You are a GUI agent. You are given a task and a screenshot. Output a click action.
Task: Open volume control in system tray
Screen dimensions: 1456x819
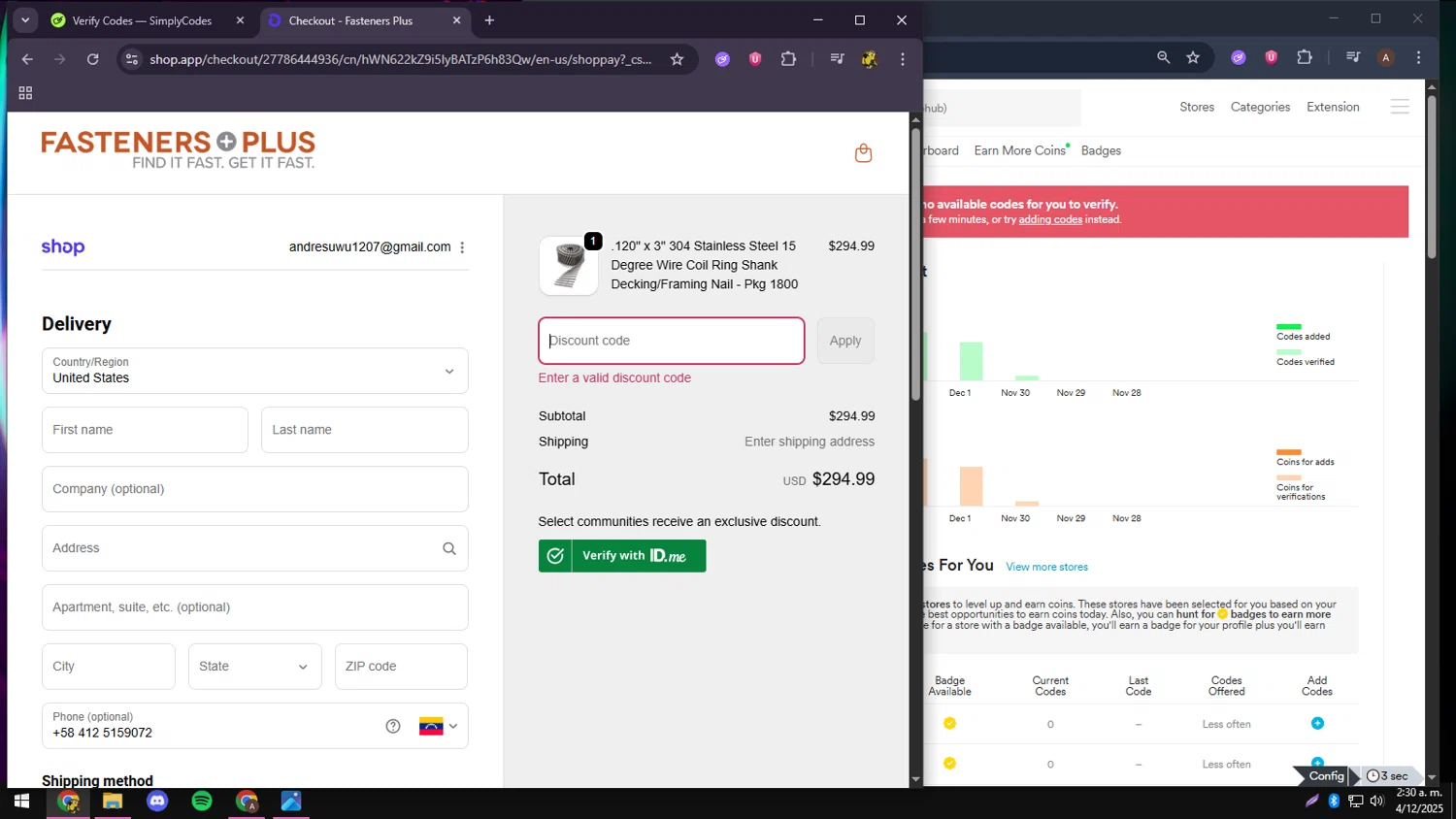pos(1376,801)
